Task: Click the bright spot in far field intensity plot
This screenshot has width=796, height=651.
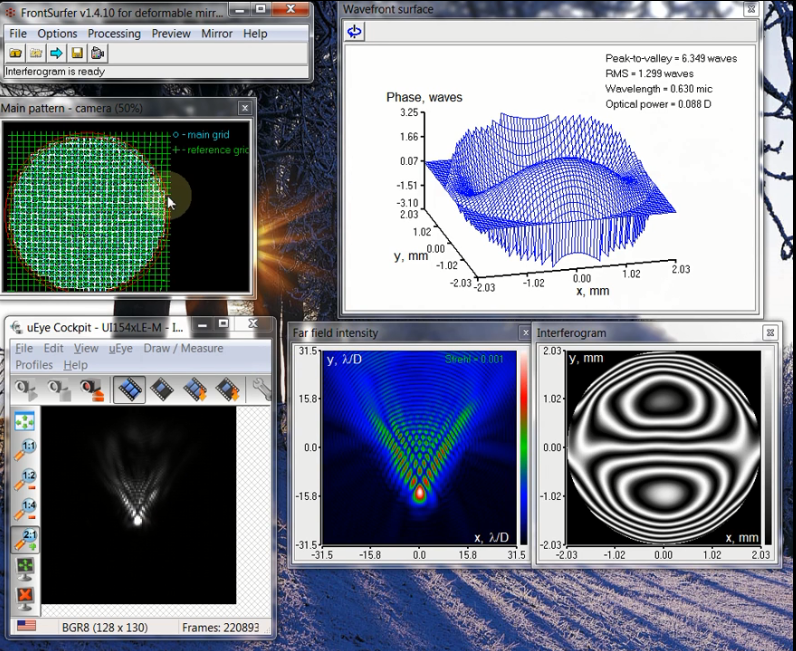Action: pyautogui.click(x=420, y=493)
